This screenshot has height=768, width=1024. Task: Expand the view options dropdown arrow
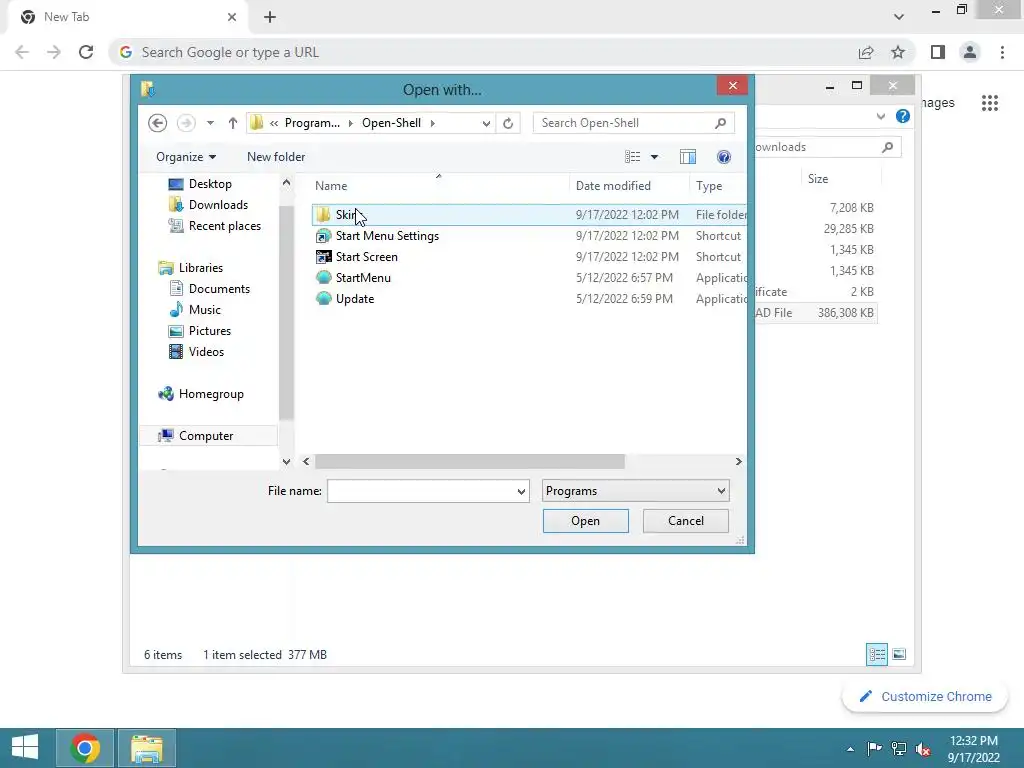pyautogui.click(x=654, y=157)
